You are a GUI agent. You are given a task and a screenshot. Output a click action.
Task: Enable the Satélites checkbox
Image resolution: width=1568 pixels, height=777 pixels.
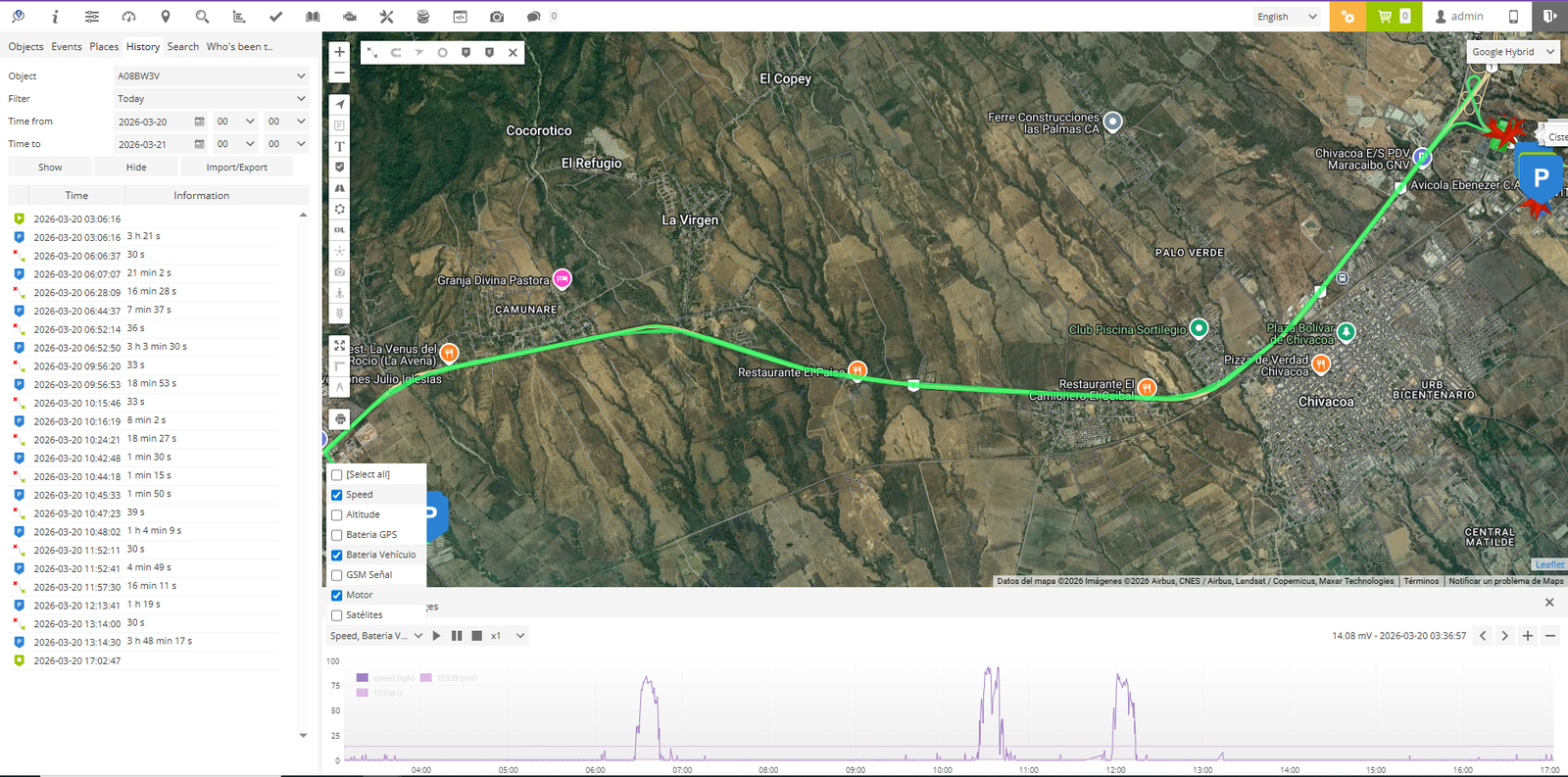tap(337, 615)
